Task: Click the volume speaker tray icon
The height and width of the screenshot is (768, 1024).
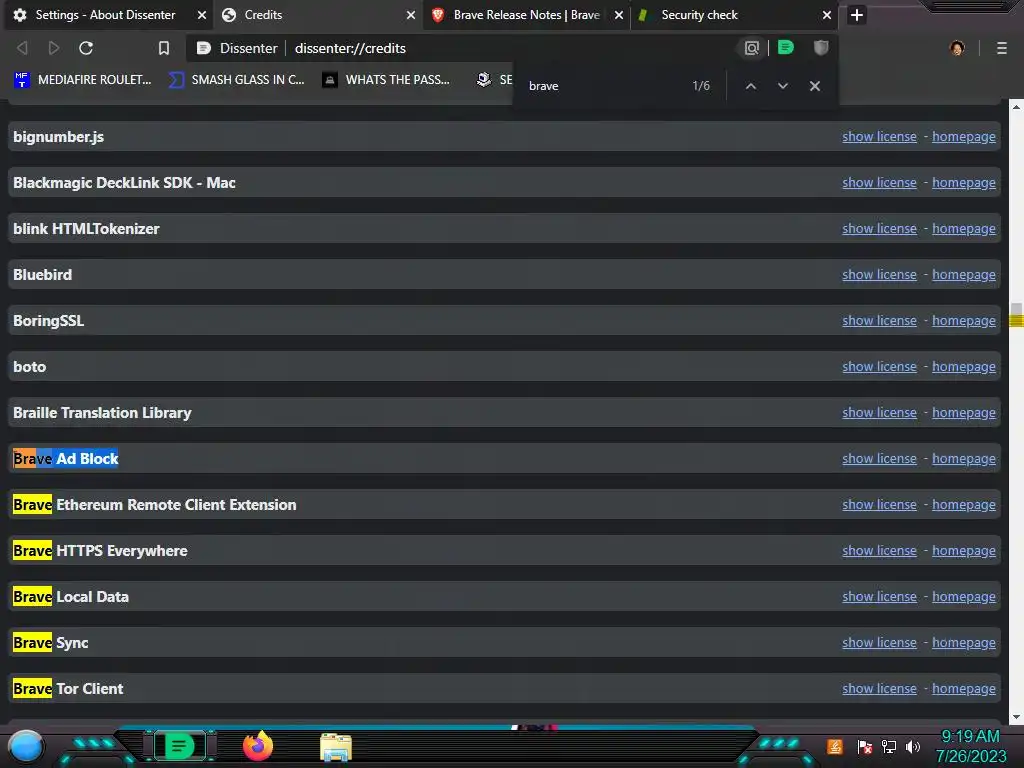Action: coord(912,746)
